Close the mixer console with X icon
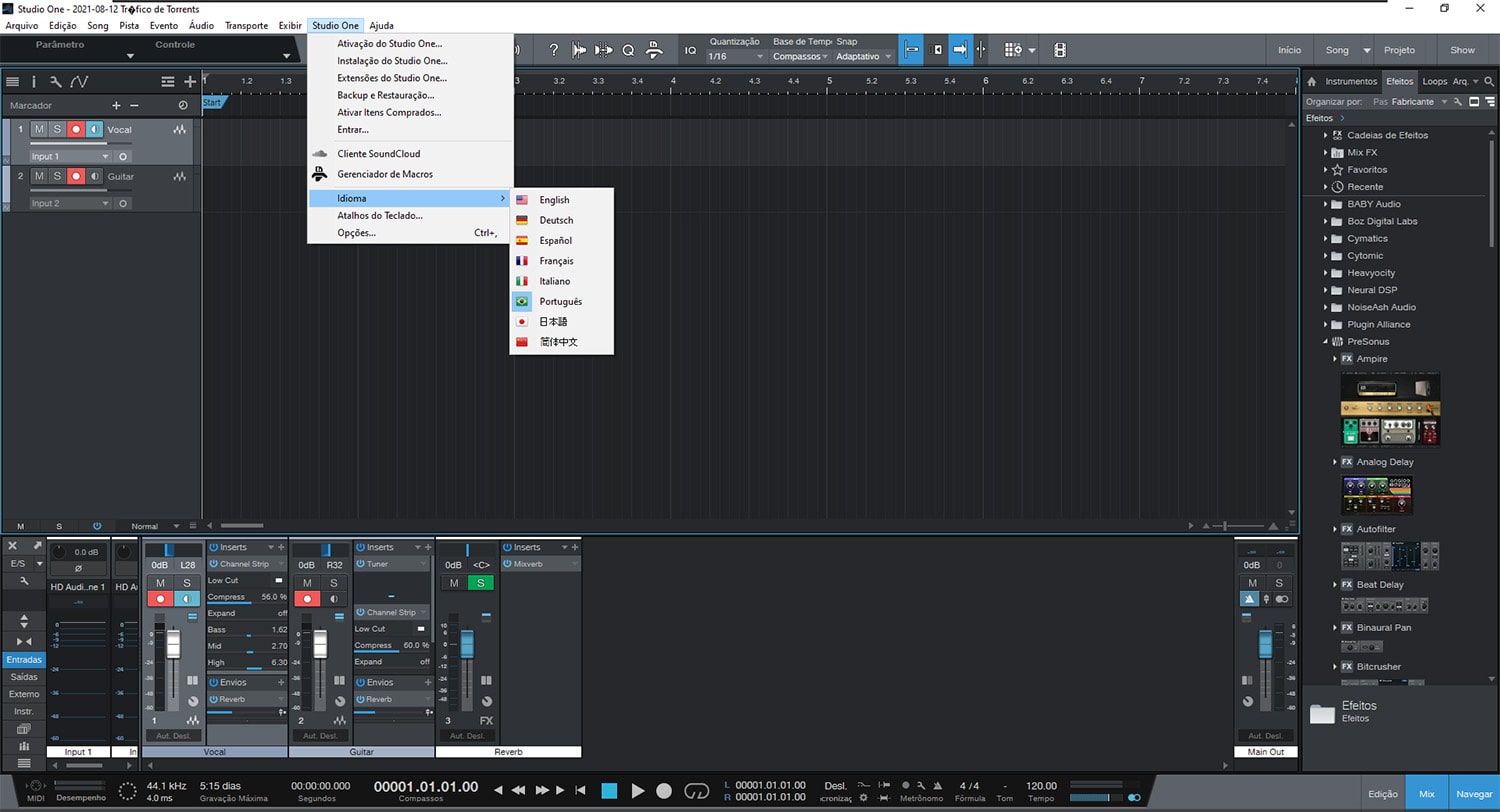Screen dimensions: 1500x812 [13, 546]
